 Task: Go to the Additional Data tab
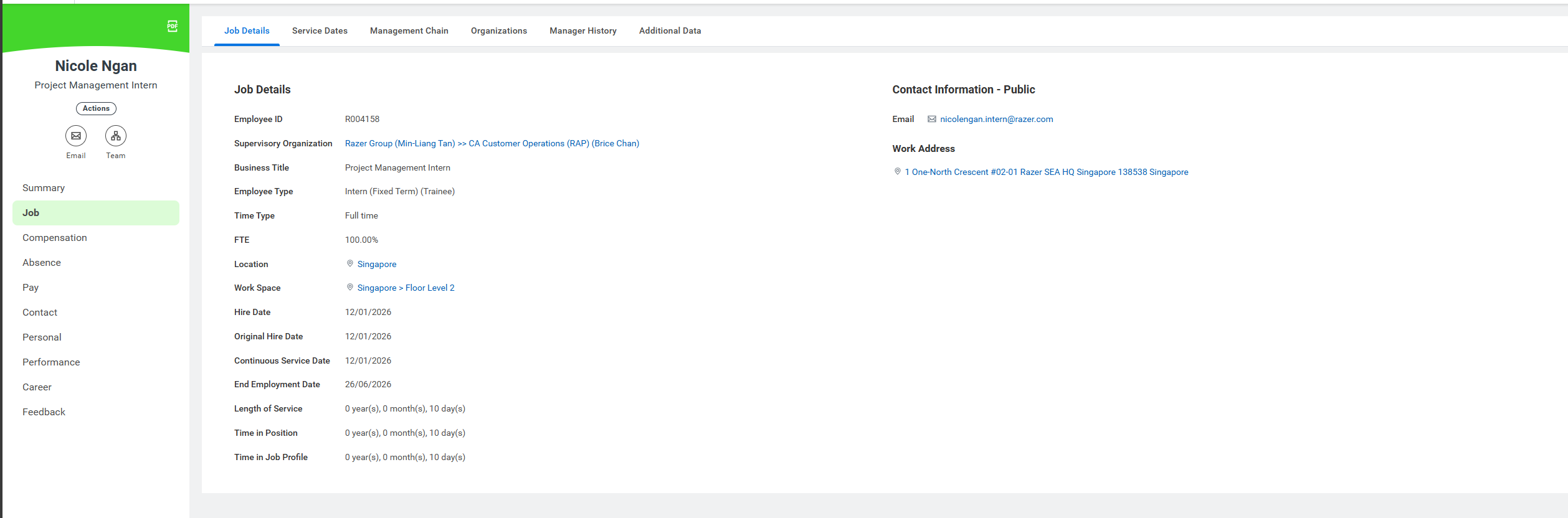point(670,31)
